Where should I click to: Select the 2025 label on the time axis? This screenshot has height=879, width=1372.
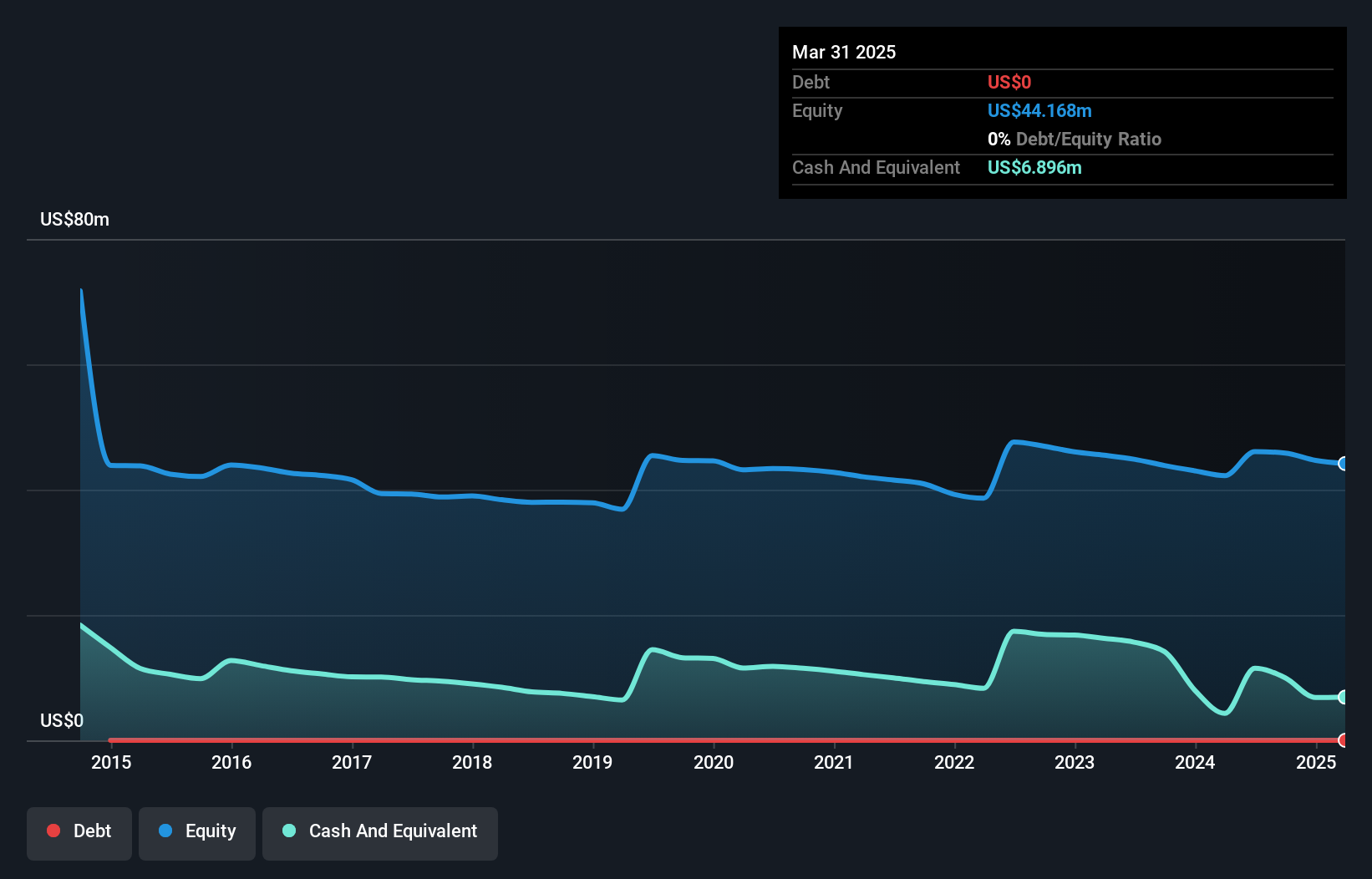click(1316, 762)
